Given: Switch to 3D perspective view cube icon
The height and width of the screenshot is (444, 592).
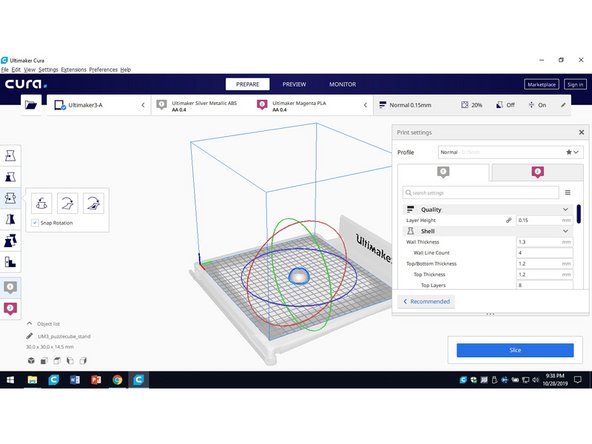Looking at the screenshot, I should pyautogui.click(x=31, y=361).
